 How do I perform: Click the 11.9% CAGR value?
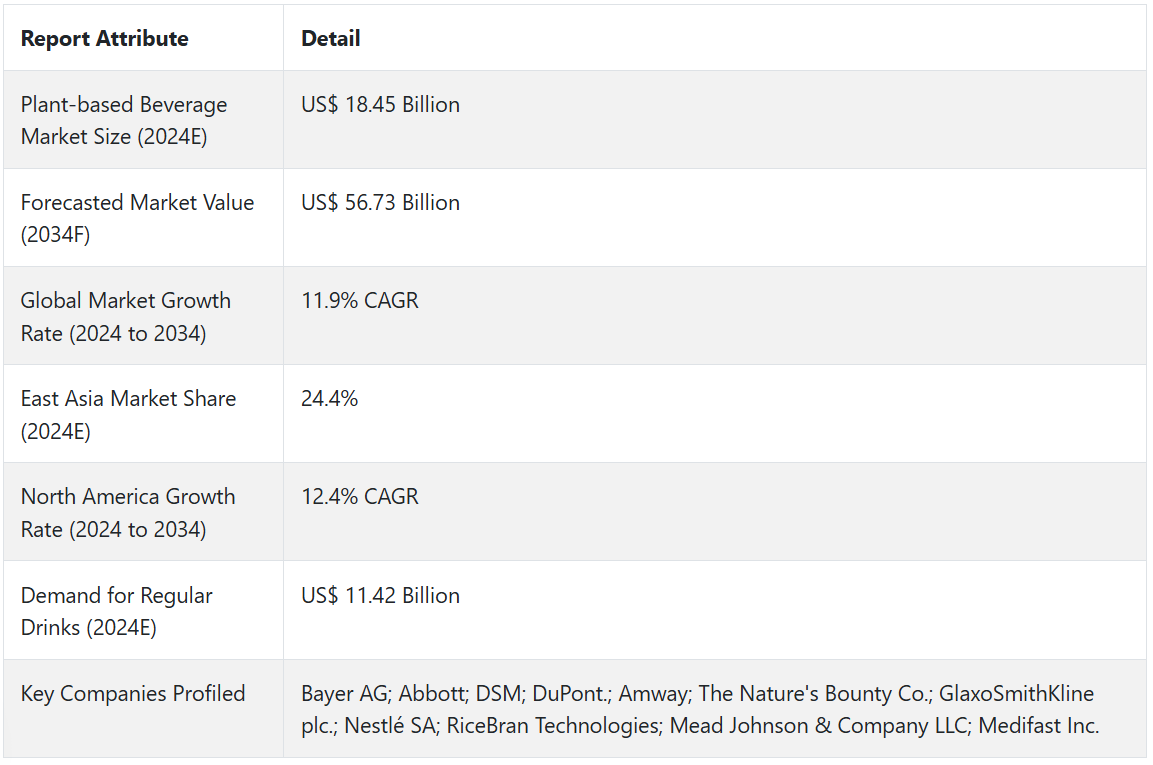(x=359, y=301)
